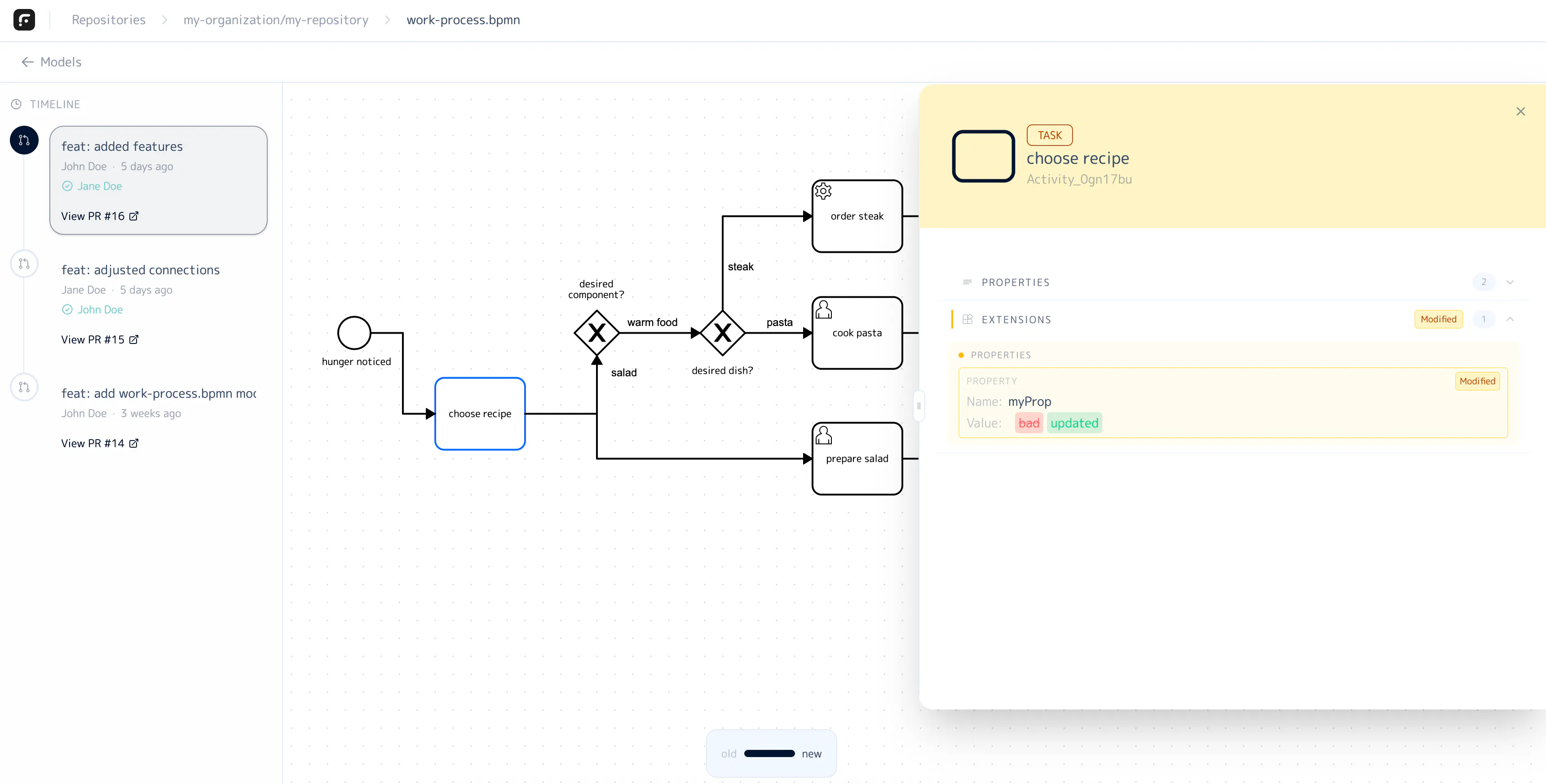
Task: Click pull request icon for 'add work-process.bpmn' commit
Action: 24,388
